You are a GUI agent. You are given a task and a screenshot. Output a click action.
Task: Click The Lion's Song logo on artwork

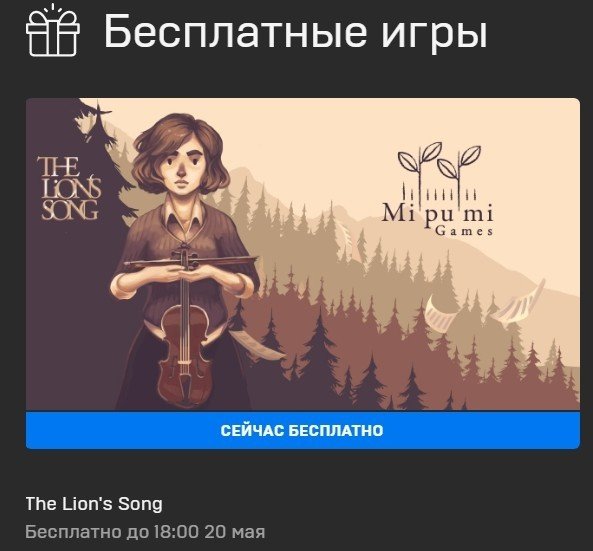[69, 188]
